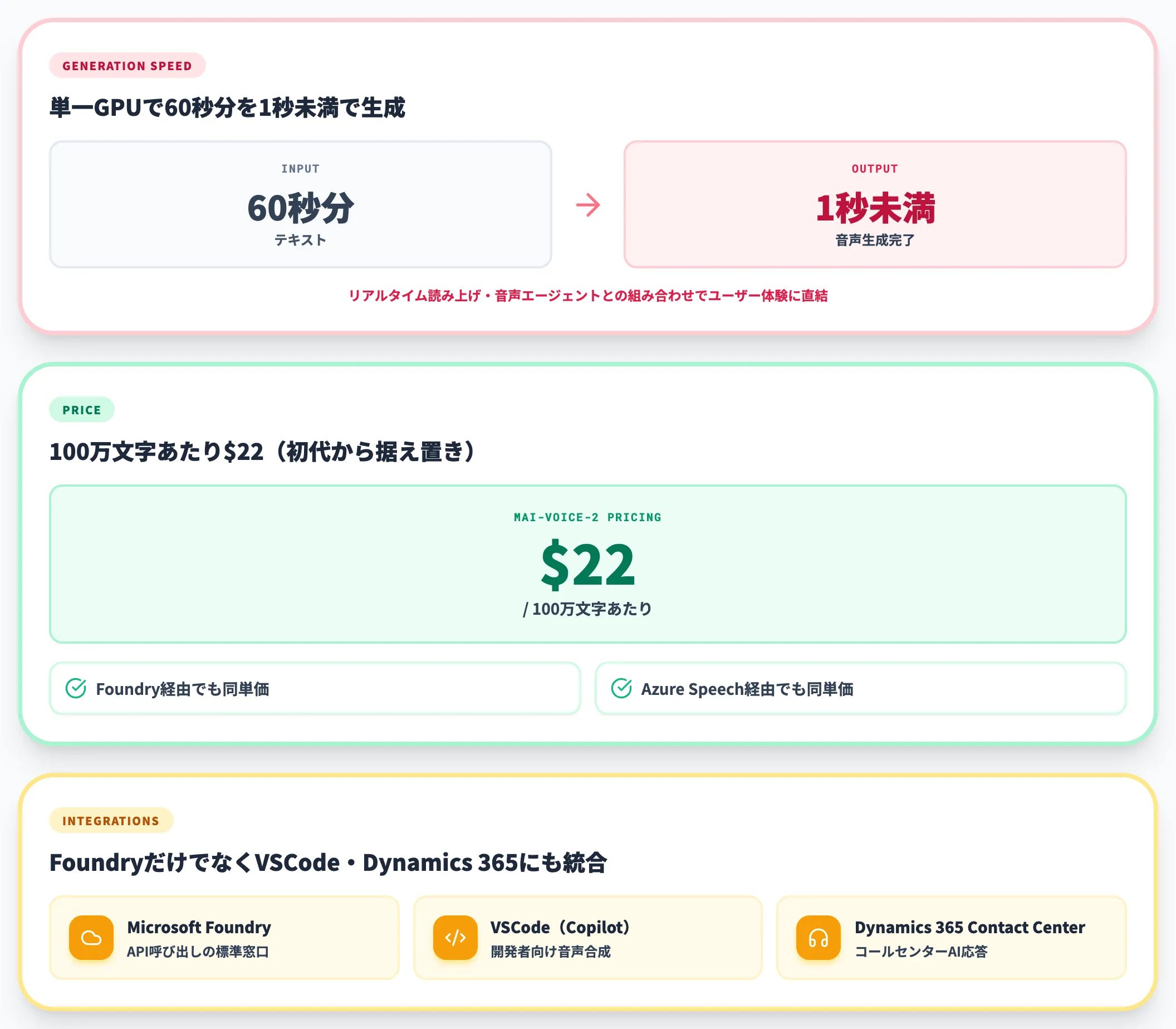Click the headphones icon for Dynamics 365

(819, 938)
